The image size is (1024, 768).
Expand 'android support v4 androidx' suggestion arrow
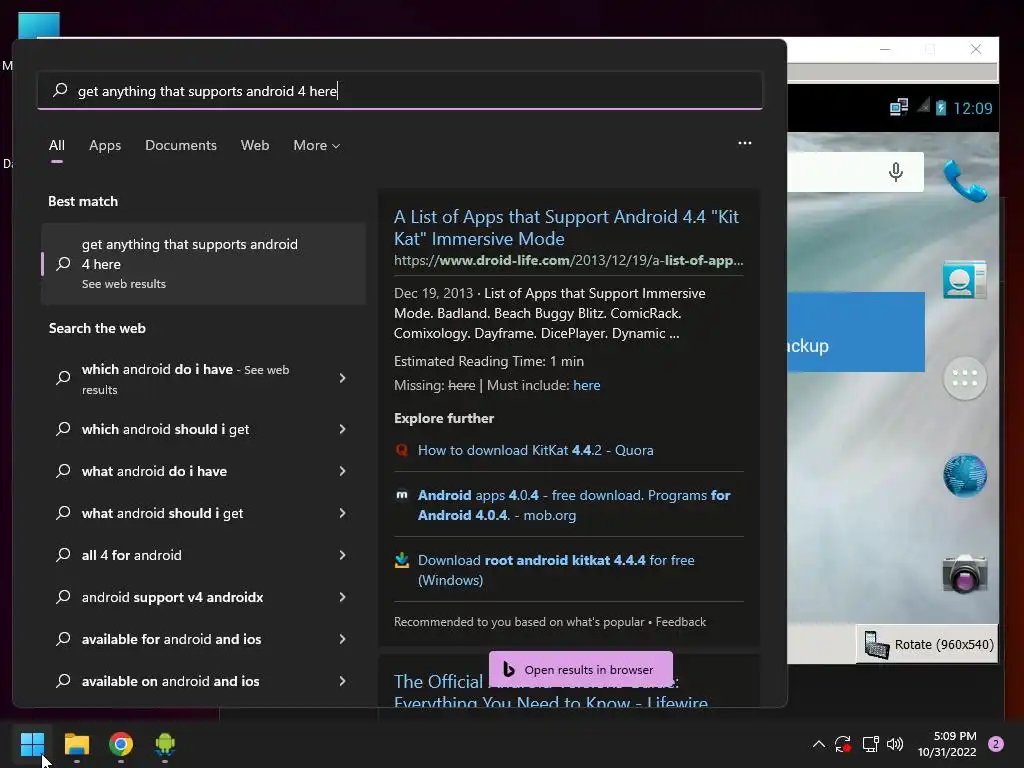342,597
